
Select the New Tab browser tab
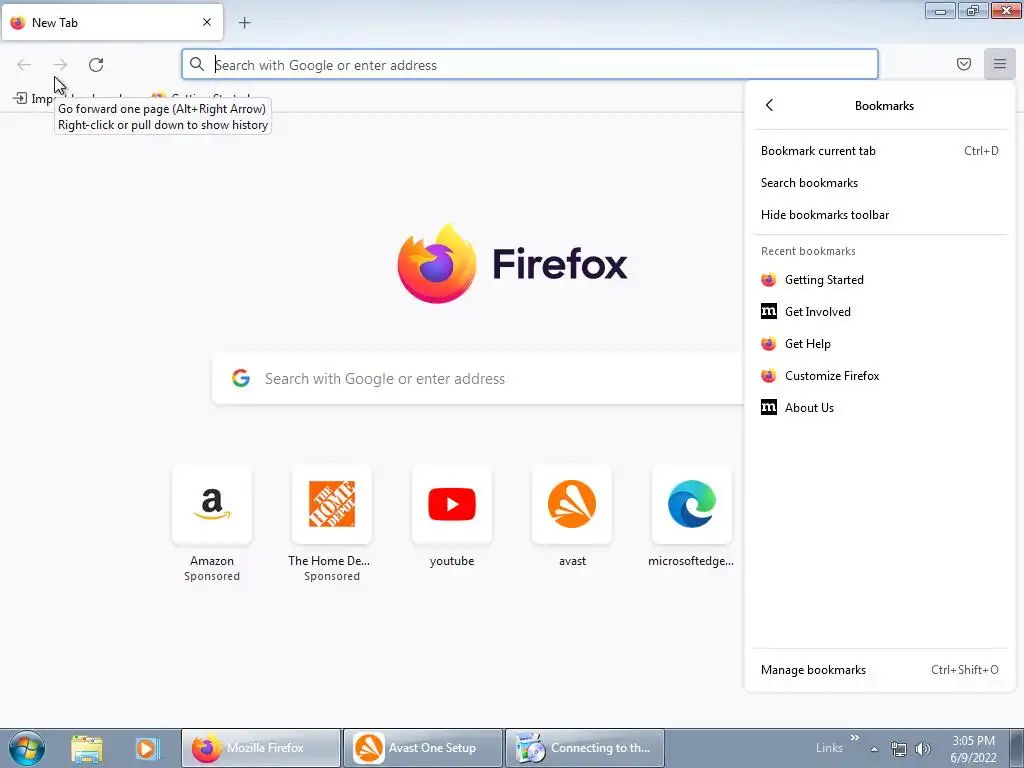[112, 22]
